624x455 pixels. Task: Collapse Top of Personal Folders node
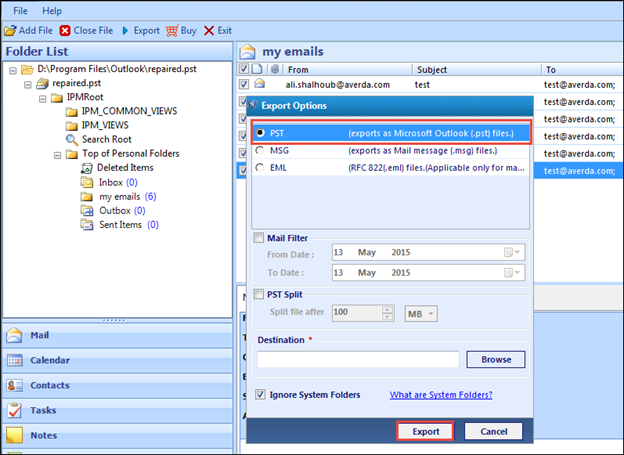(x=57, y=155)
